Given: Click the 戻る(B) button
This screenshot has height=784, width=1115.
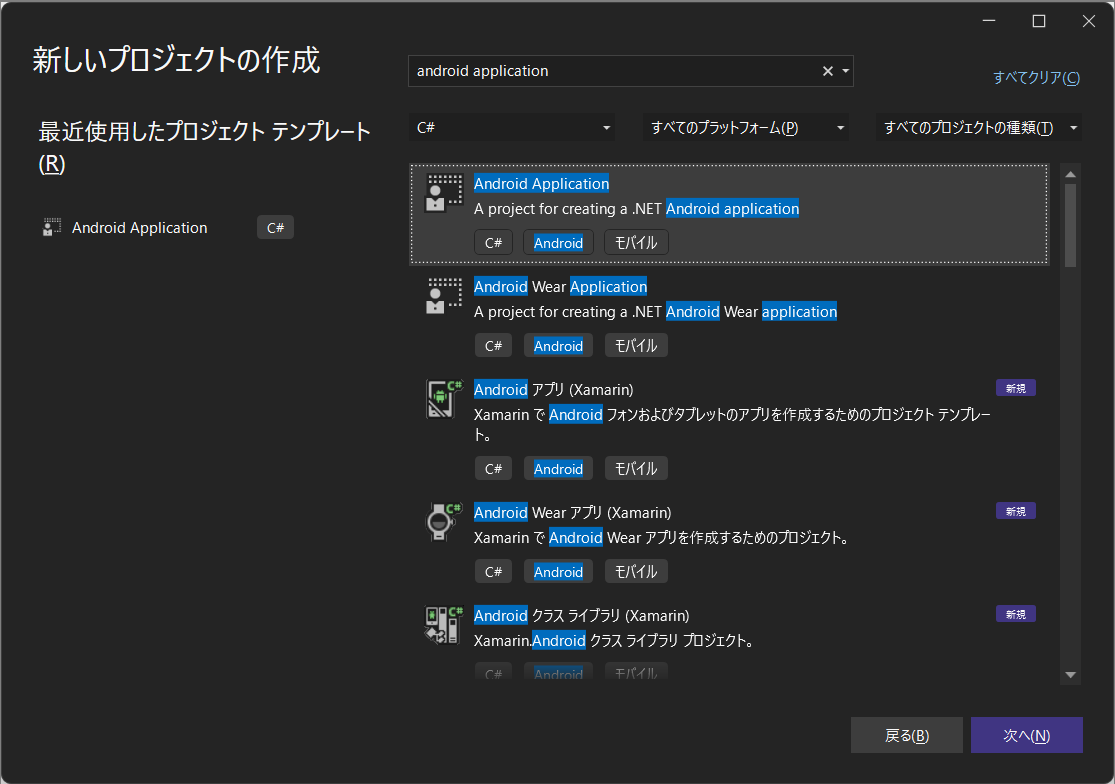Looking at the screenshot, I should (907, 735).
